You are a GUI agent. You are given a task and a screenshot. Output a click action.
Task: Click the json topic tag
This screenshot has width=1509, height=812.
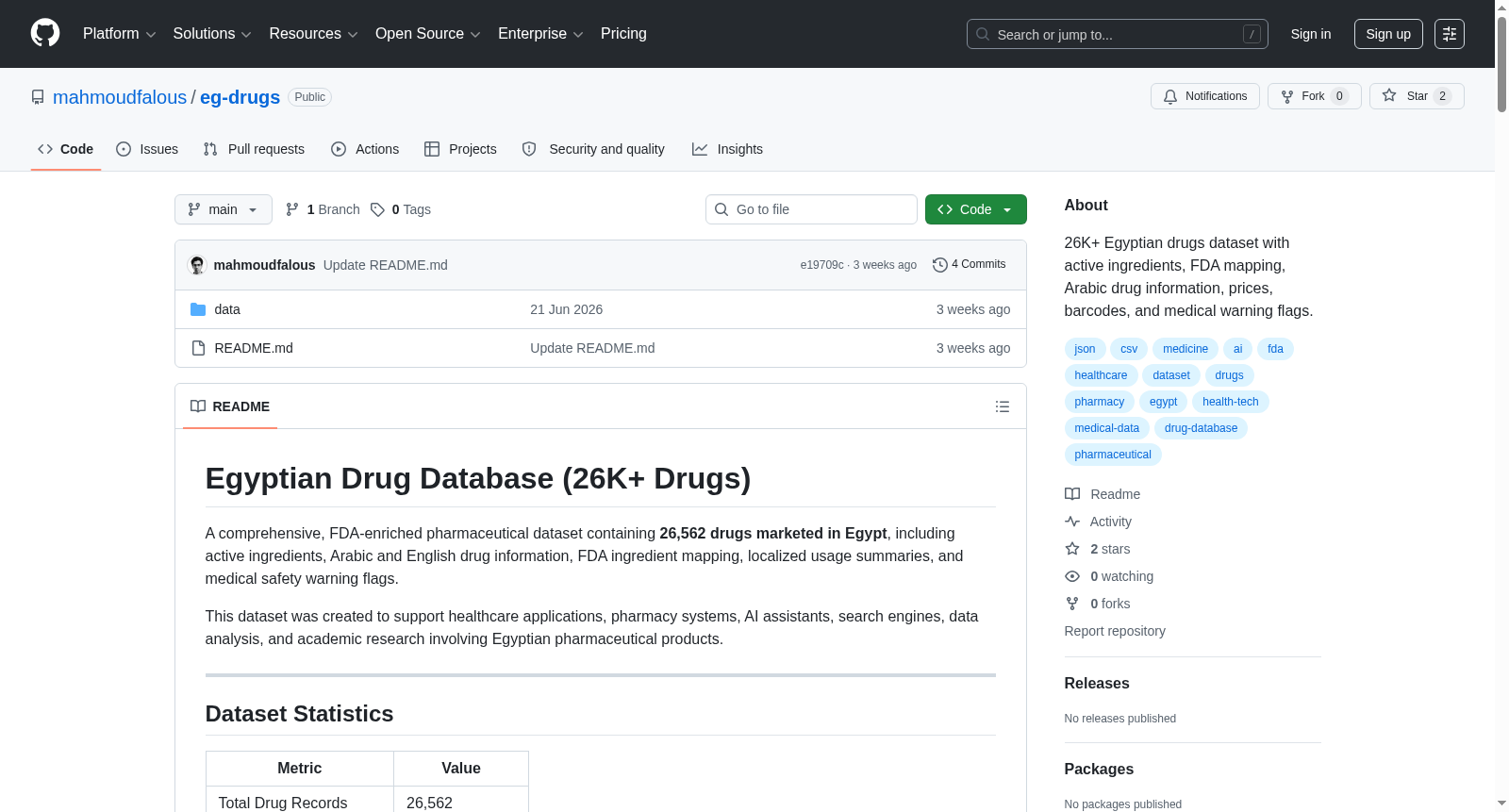pos(1085,349)
